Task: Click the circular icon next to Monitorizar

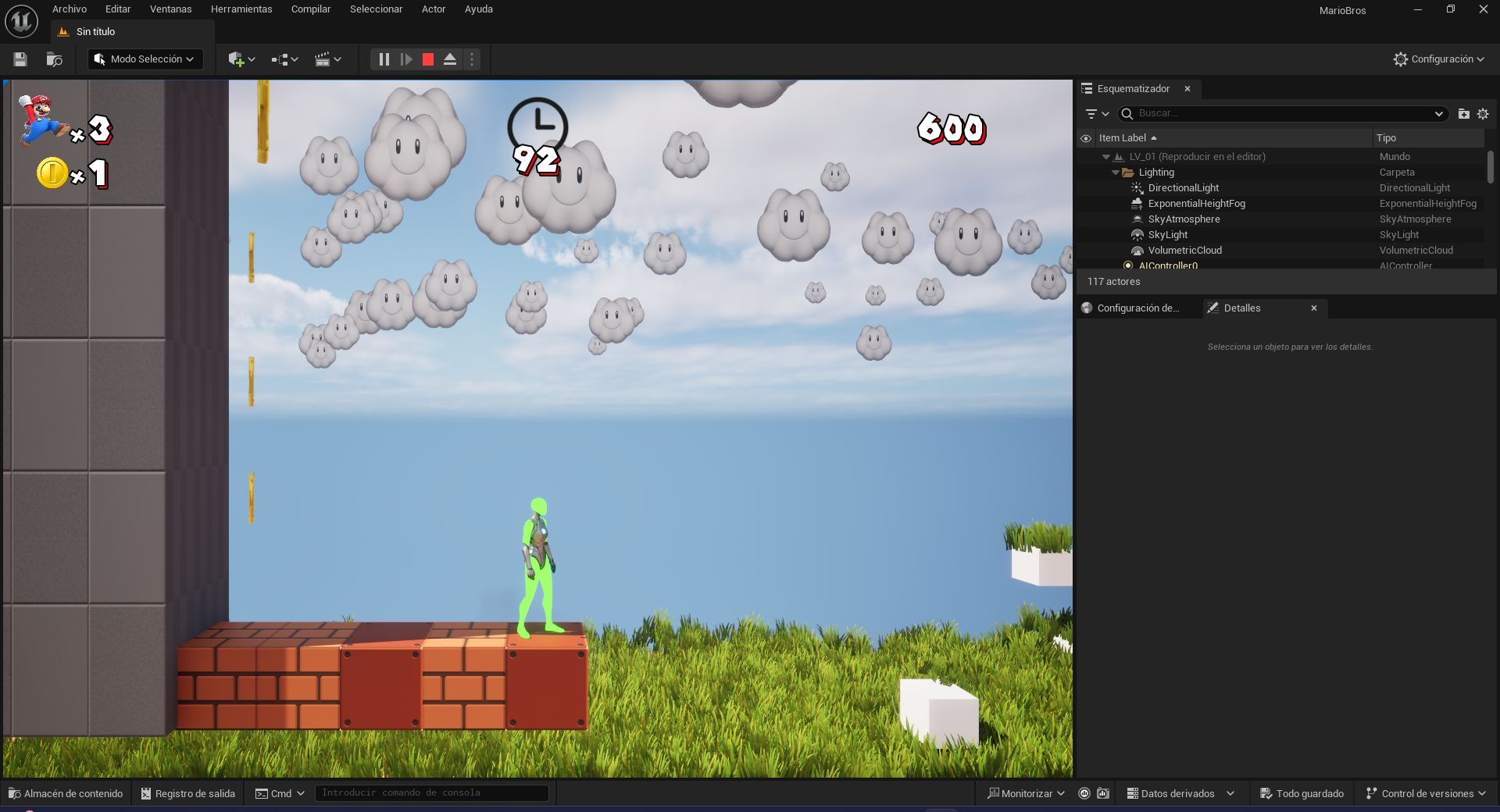Action: tap(1084, 793)
